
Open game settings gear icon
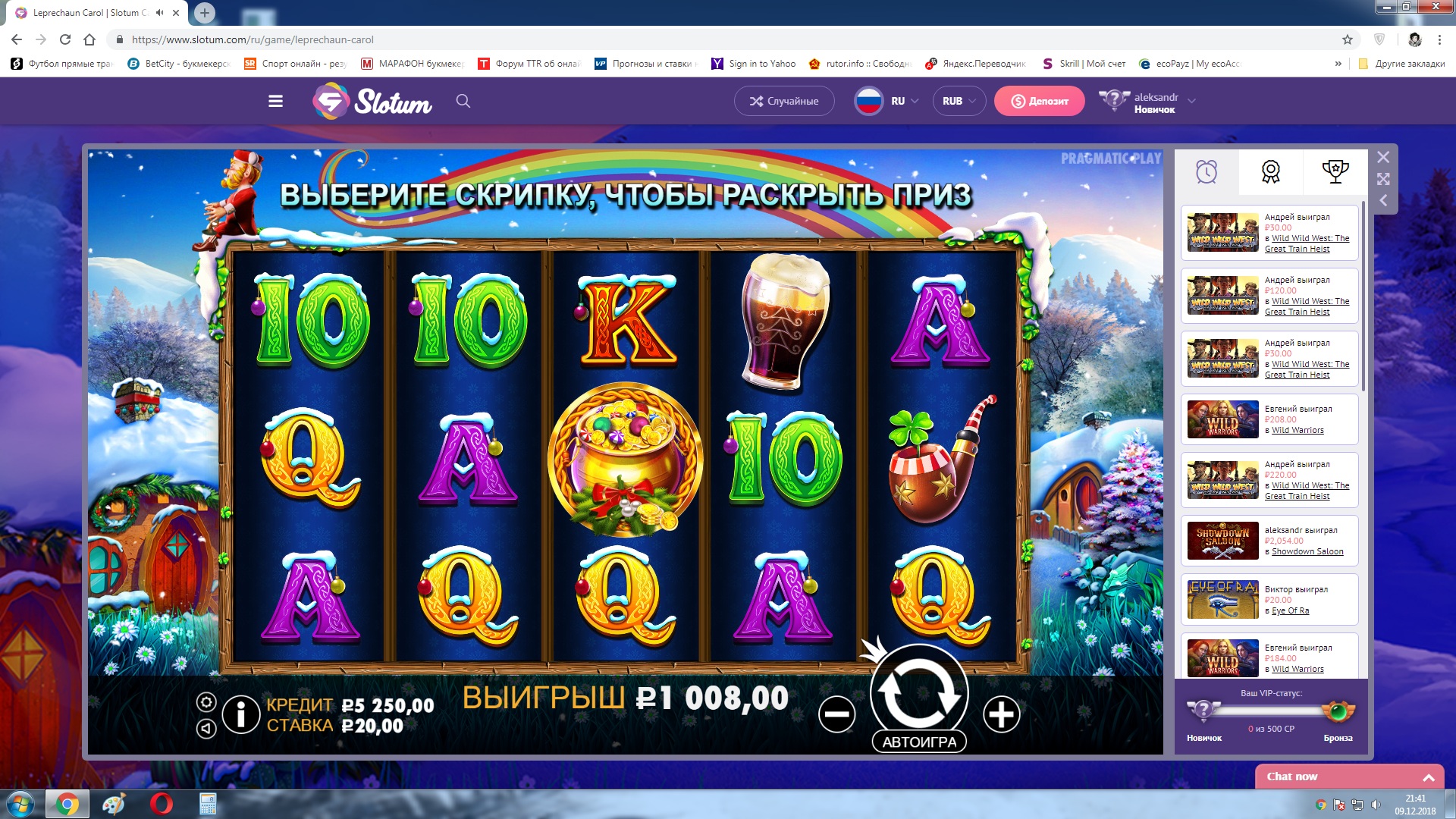206,701
